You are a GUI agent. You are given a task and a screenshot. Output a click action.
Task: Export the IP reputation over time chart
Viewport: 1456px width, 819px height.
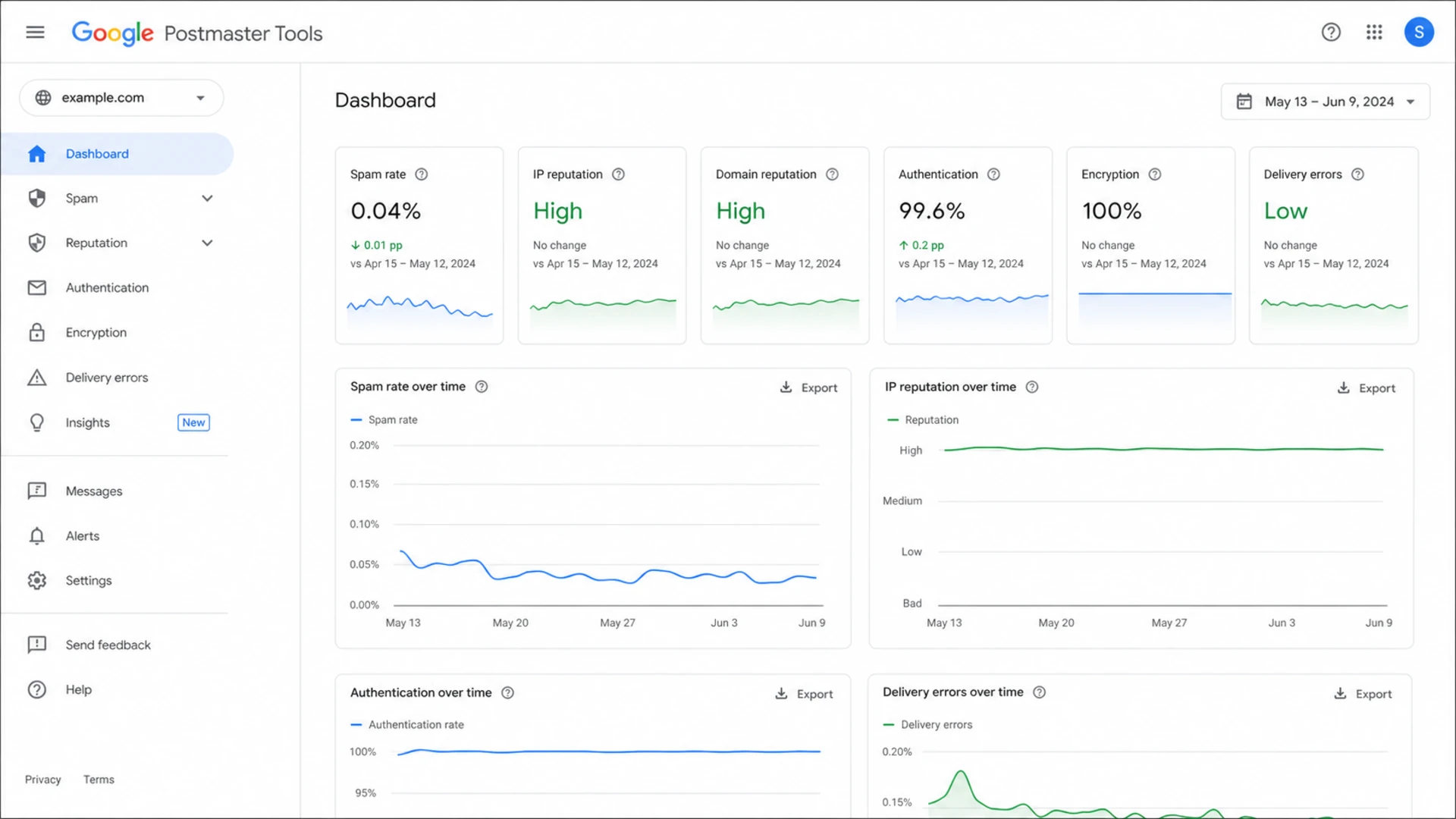[1366, 388]
